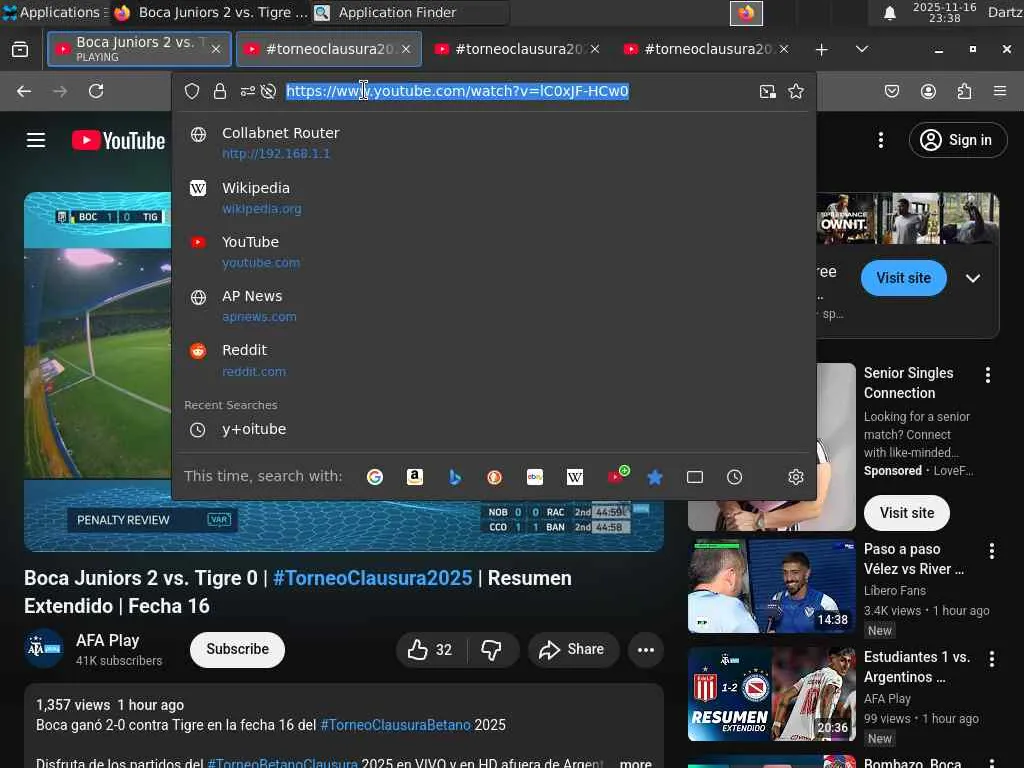The height and width of the screenshot is (768, 1024).
Task: Share the video
Action: [573, 650]
